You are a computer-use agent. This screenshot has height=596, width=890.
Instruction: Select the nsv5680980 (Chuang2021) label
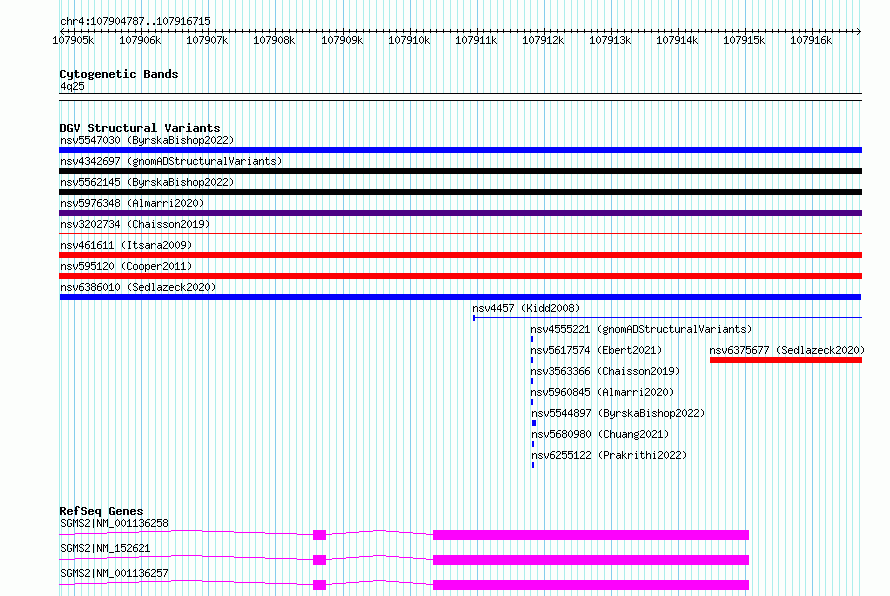[x=600, y=434]
